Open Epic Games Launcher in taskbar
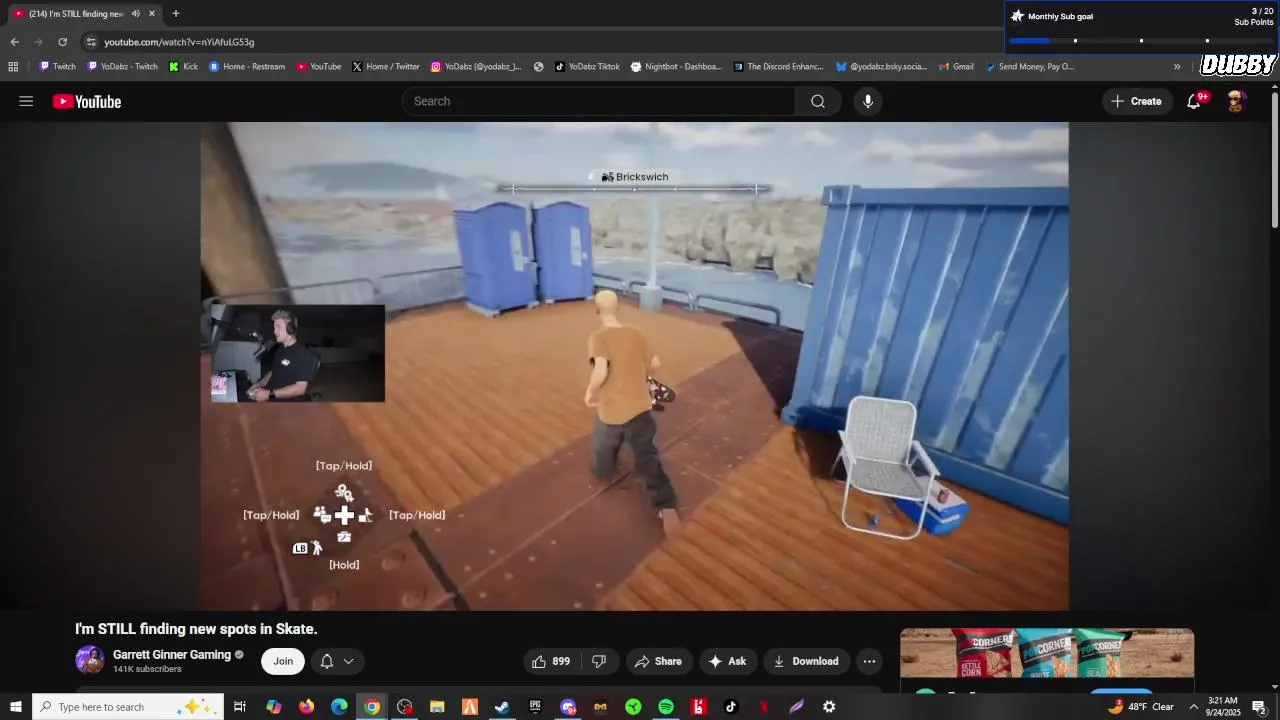 click(x=535, y=707)
